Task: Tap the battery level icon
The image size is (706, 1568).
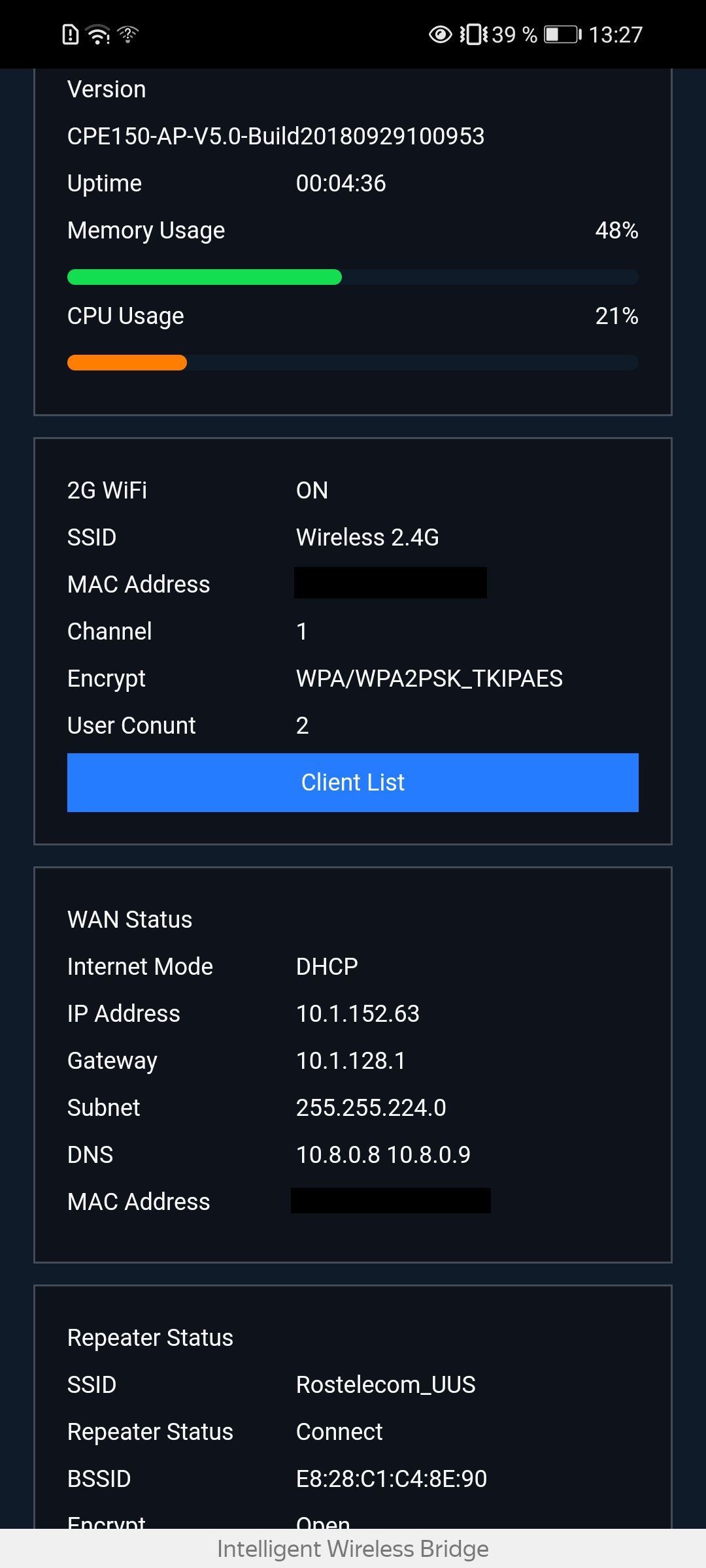Action: coord(562,34)
